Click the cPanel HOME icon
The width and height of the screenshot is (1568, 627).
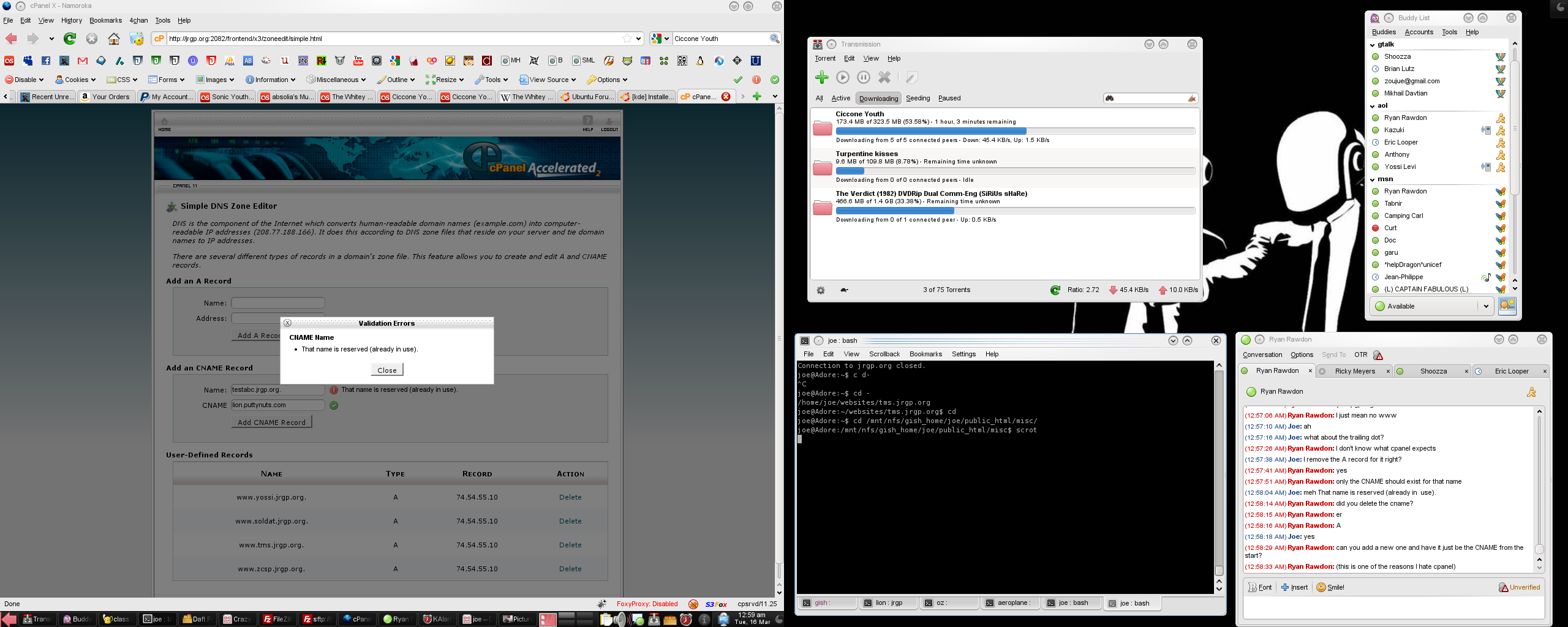[164, 124]
